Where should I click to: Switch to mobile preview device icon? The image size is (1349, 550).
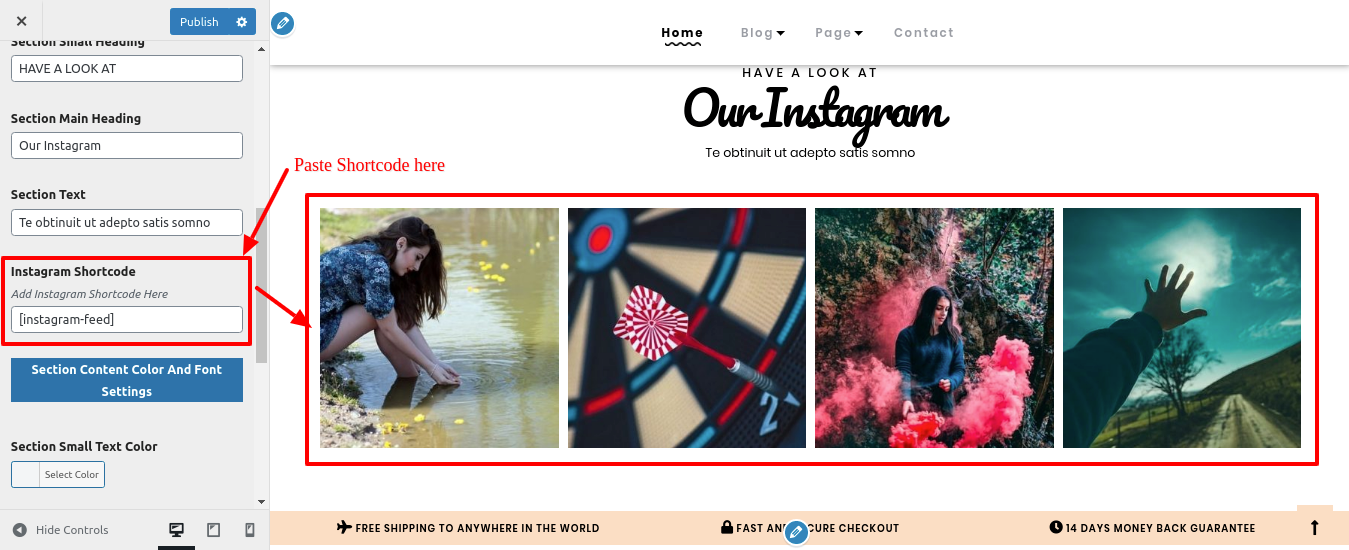point(250,530)
